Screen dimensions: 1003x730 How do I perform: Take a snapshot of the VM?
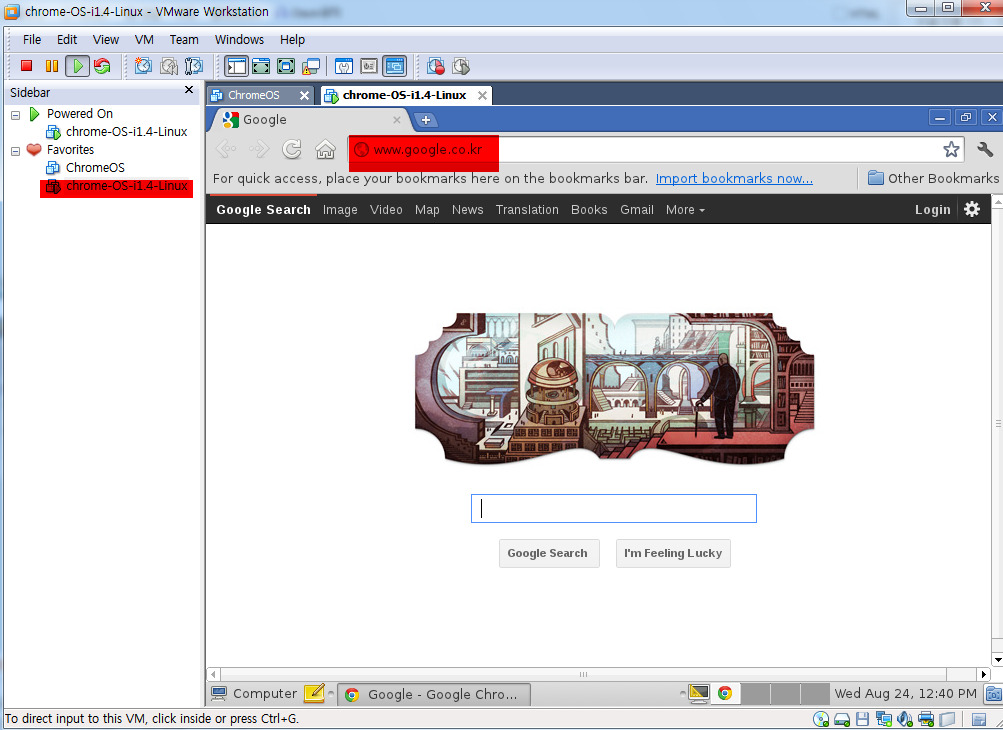click(x=143, y=66)
